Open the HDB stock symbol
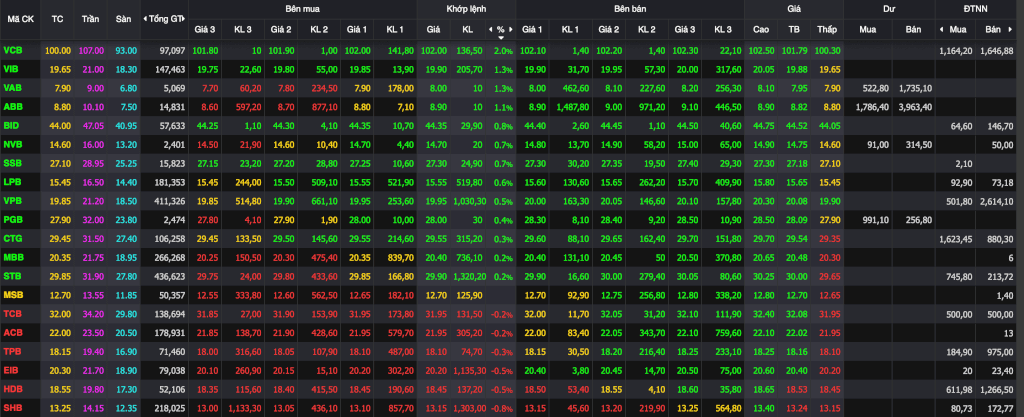The width and height of the screenshot is (1024, 417). tap(12, 388)
